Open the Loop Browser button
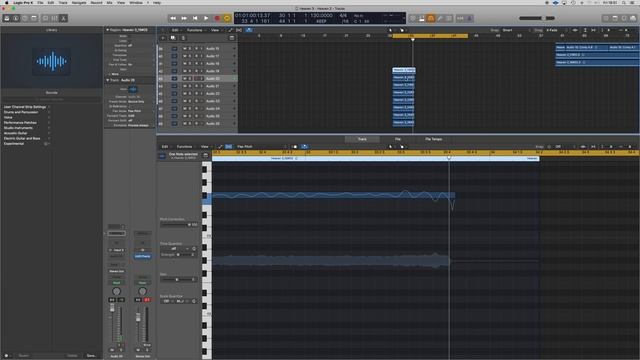640x360 pixels. (x=624, y=18)
